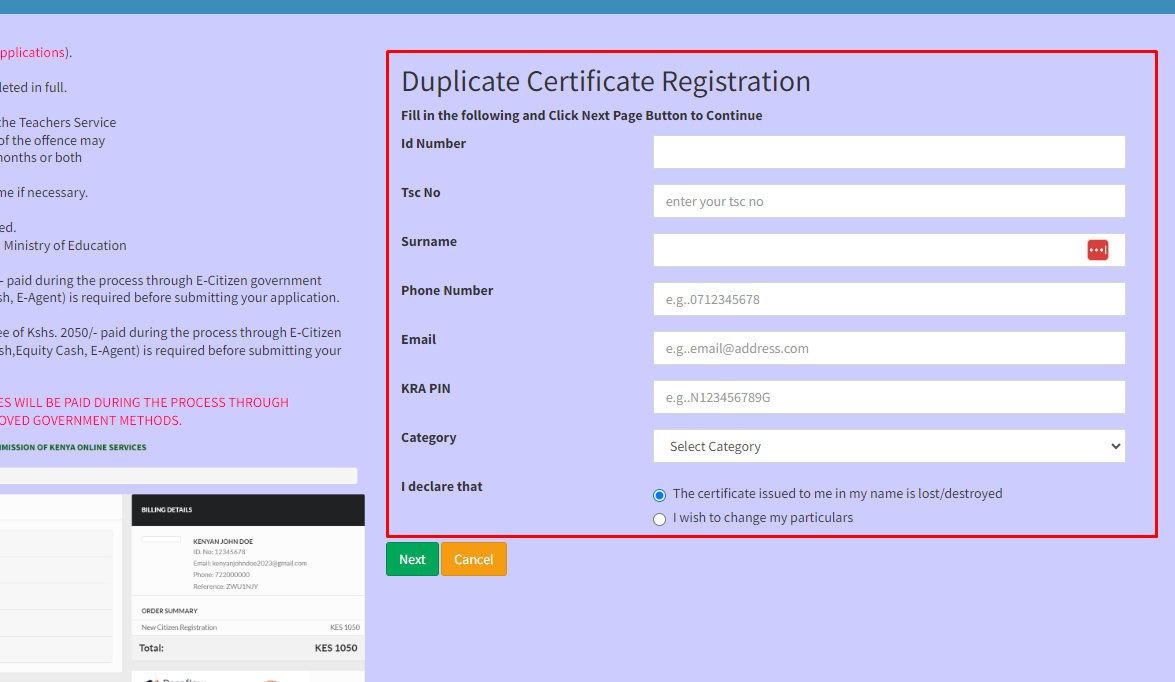1175x682 pixels.
Task: Focus the Tsc No input box
Action: point(888,201)
